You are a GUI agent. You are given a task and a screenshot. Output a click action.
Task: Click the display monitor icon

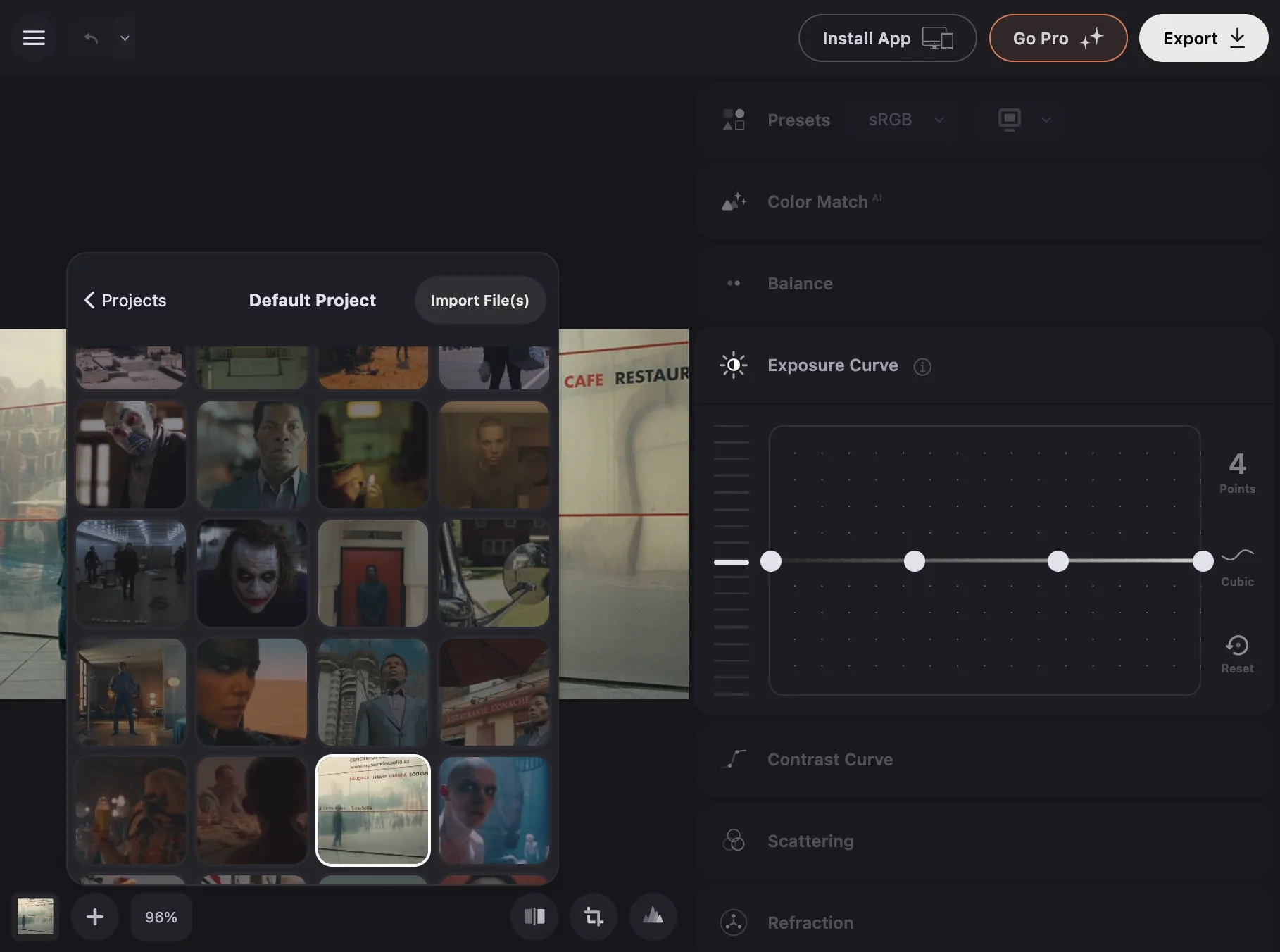pos(1010,120)
